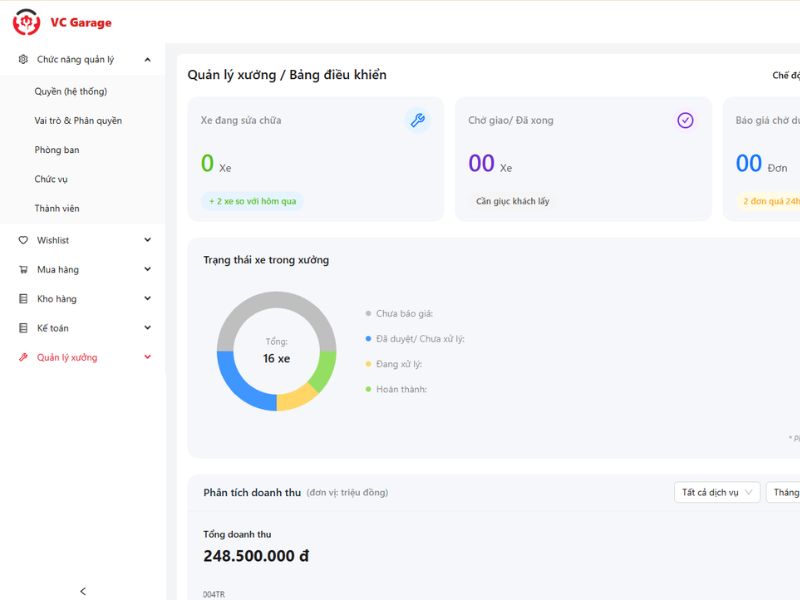Collapse the Chức năng quản lý section
This screenshot has height=600, width=800.
[147, 59]
